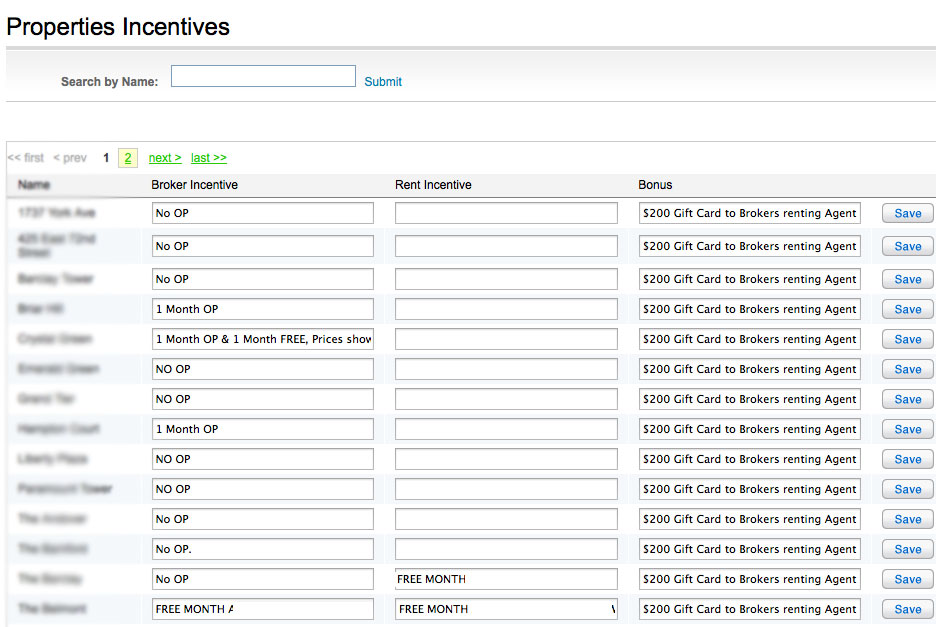Click the Submit link

point(383,82)
